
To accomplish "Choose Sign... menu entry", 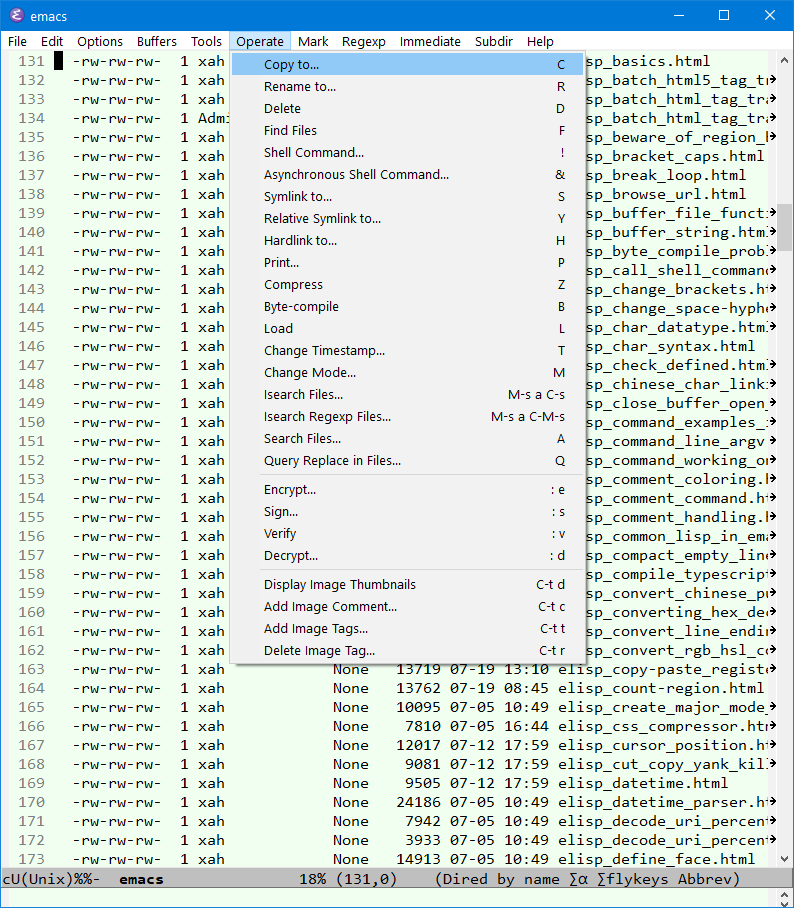I will (x=407, y=511).
